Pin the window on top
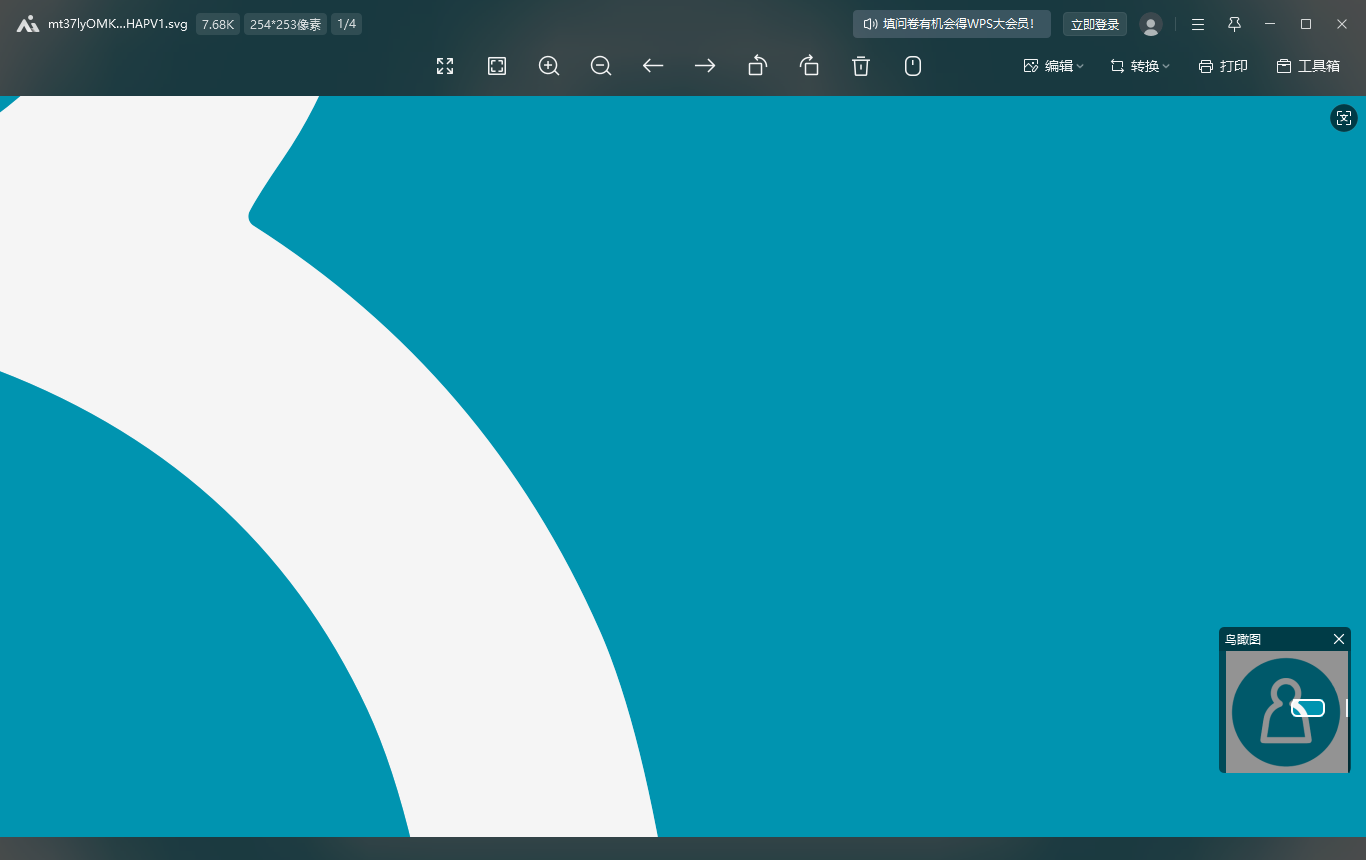 (x=1234, y=24)
